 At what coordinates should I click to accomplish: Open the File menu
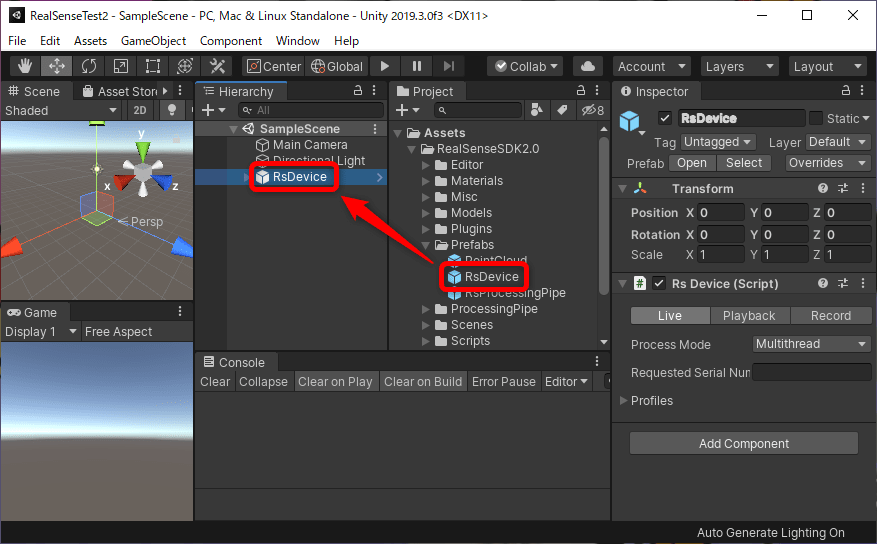(17, 41)
